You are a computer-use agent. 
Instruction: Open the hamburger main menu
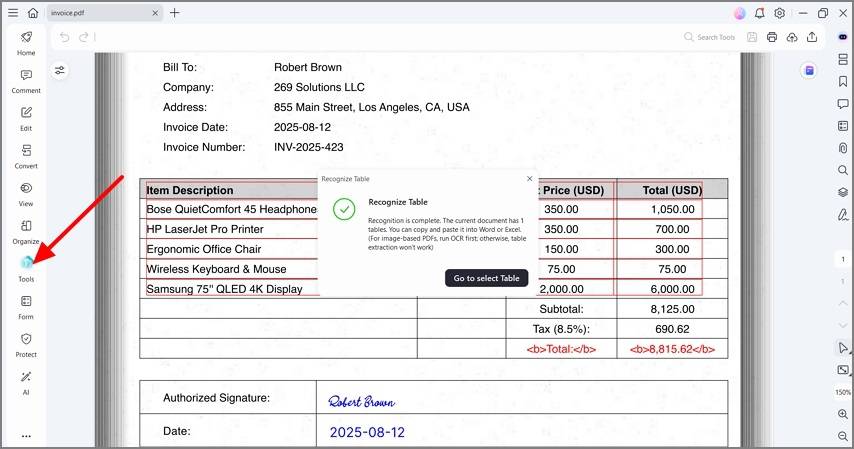coord(12,13)
